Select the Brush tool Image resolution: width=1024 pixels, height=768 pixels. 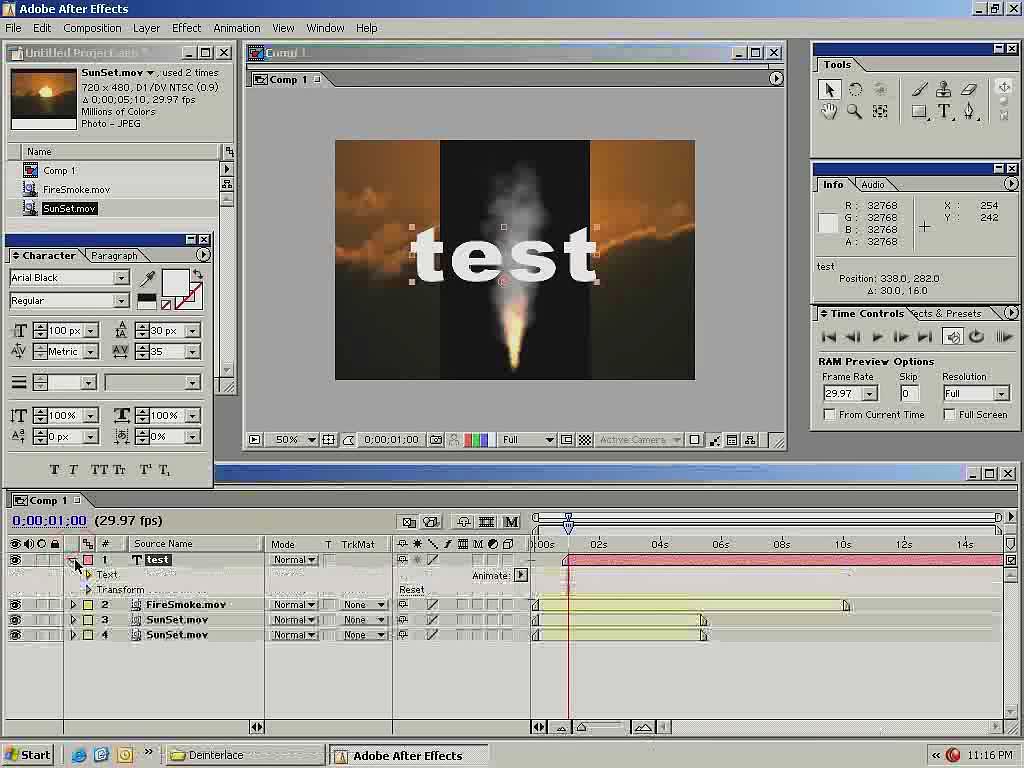click(919, 89)
